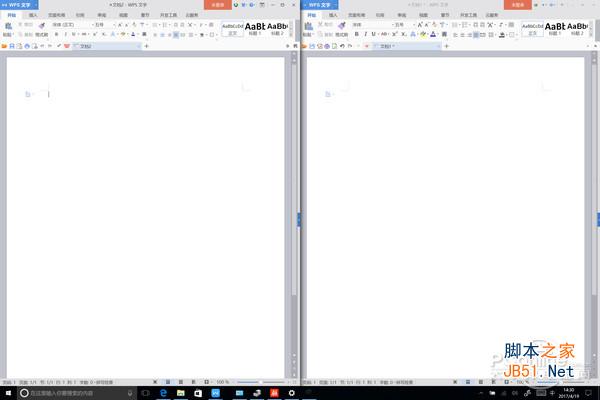Open 视图 tab in left window
The image size is (600, 400).
[123, 15]
